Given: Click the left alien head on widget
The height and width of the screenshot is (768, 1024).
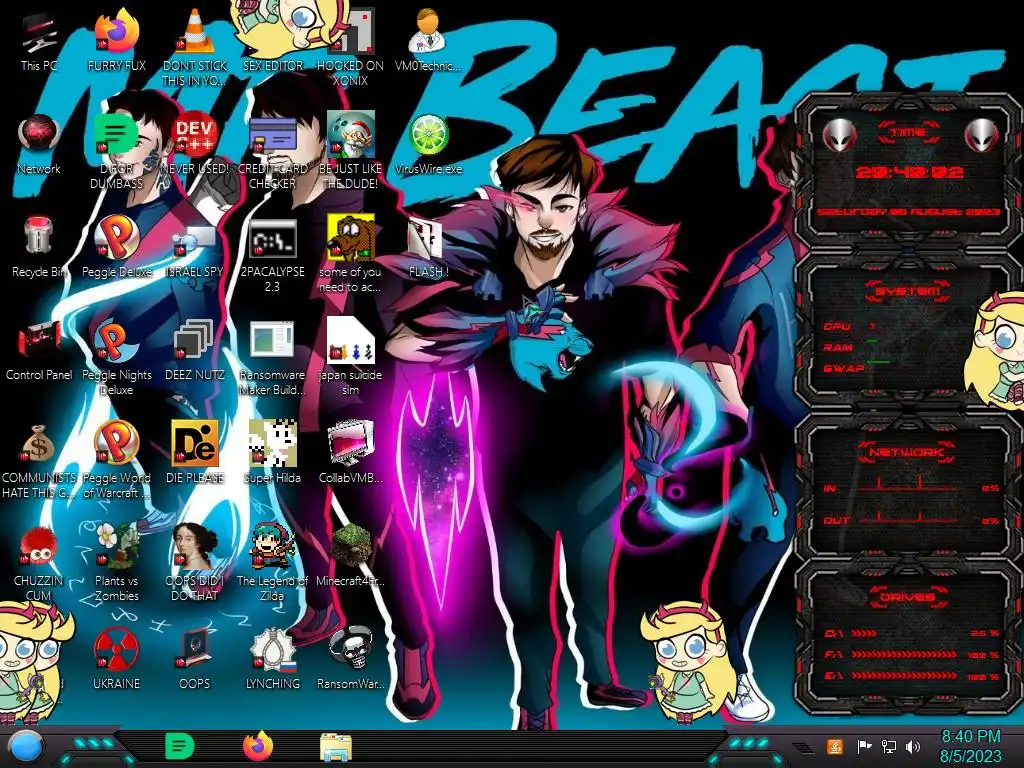Looking at the screenshot, I should point(839,136).
